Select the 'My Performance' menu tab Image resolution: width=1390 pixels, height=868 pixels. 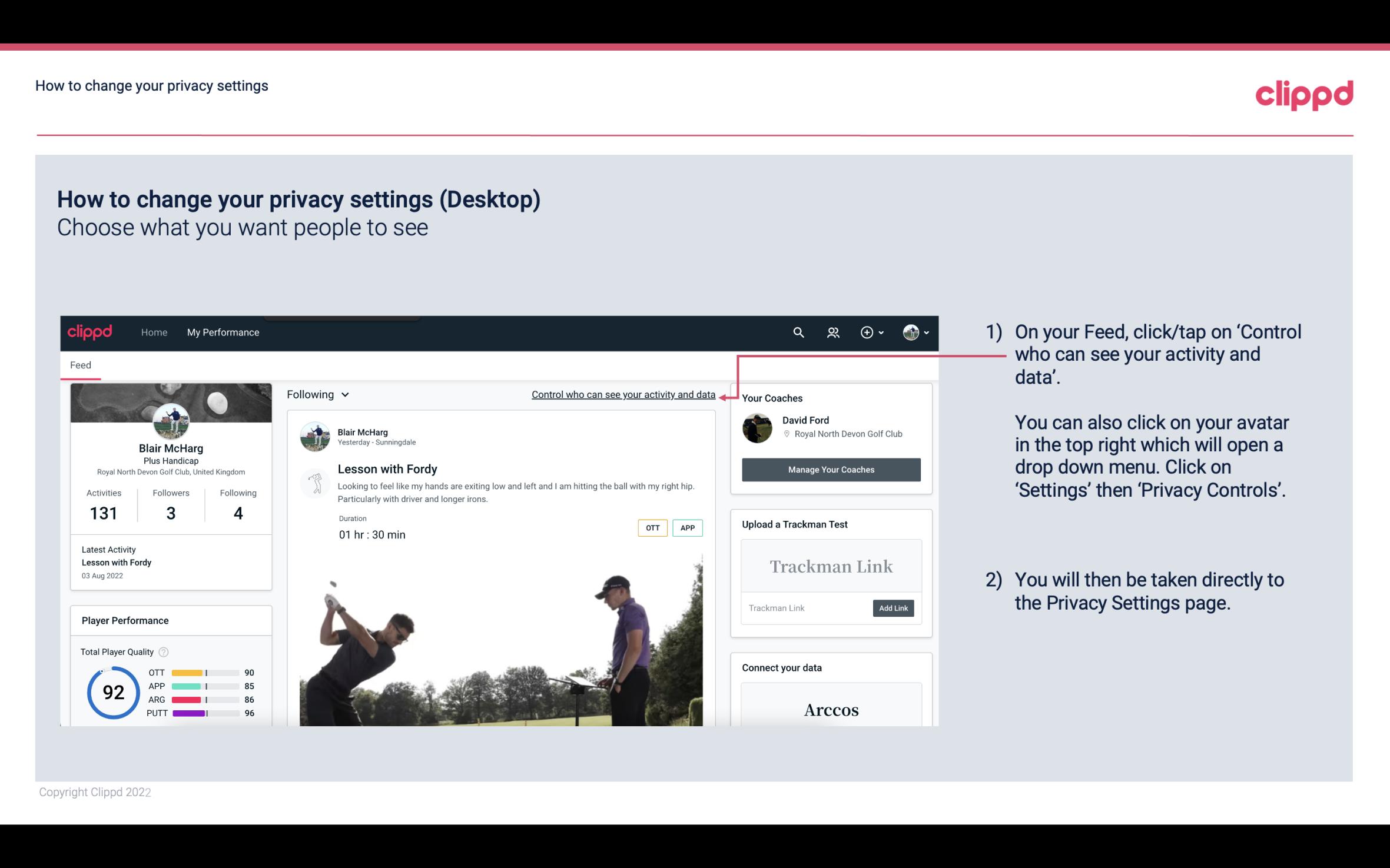click(223, 332)
